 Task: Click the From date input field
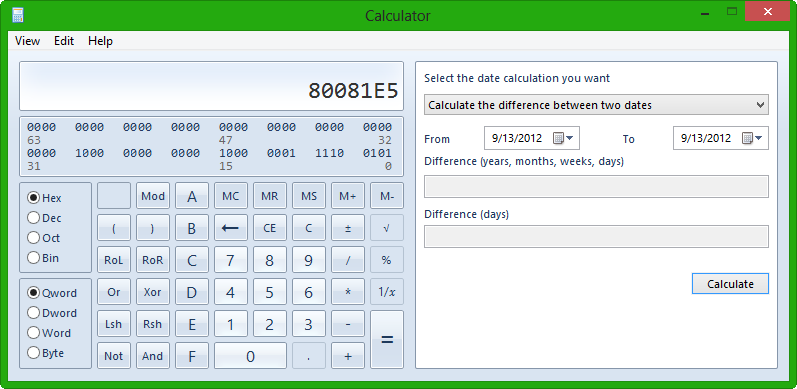[x=532, y=138]
